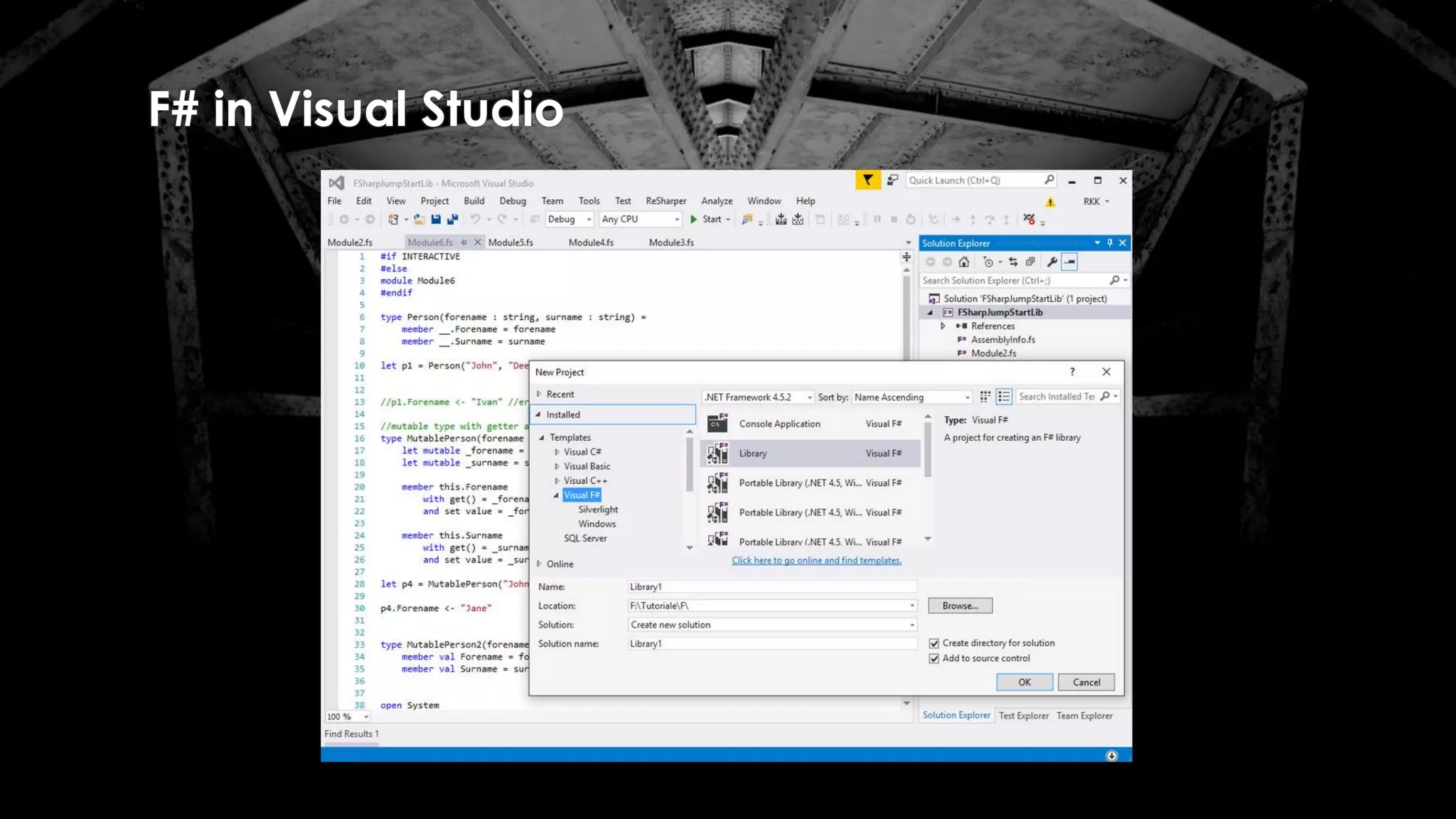Click the Undo toolbar icon
This screenshot has height=819, width=1456.
475,220
